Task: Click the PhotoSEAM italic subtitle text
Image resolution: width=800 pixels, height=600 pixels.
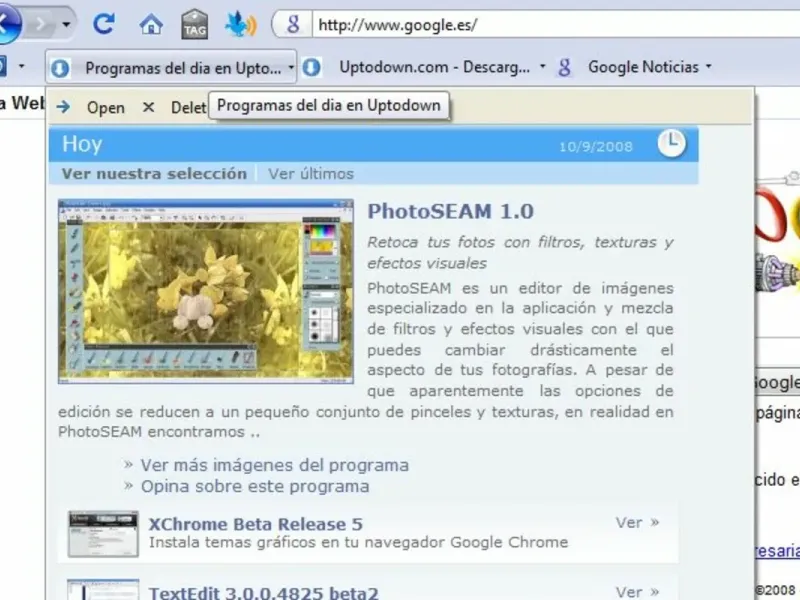Action: tap(520, 253)
